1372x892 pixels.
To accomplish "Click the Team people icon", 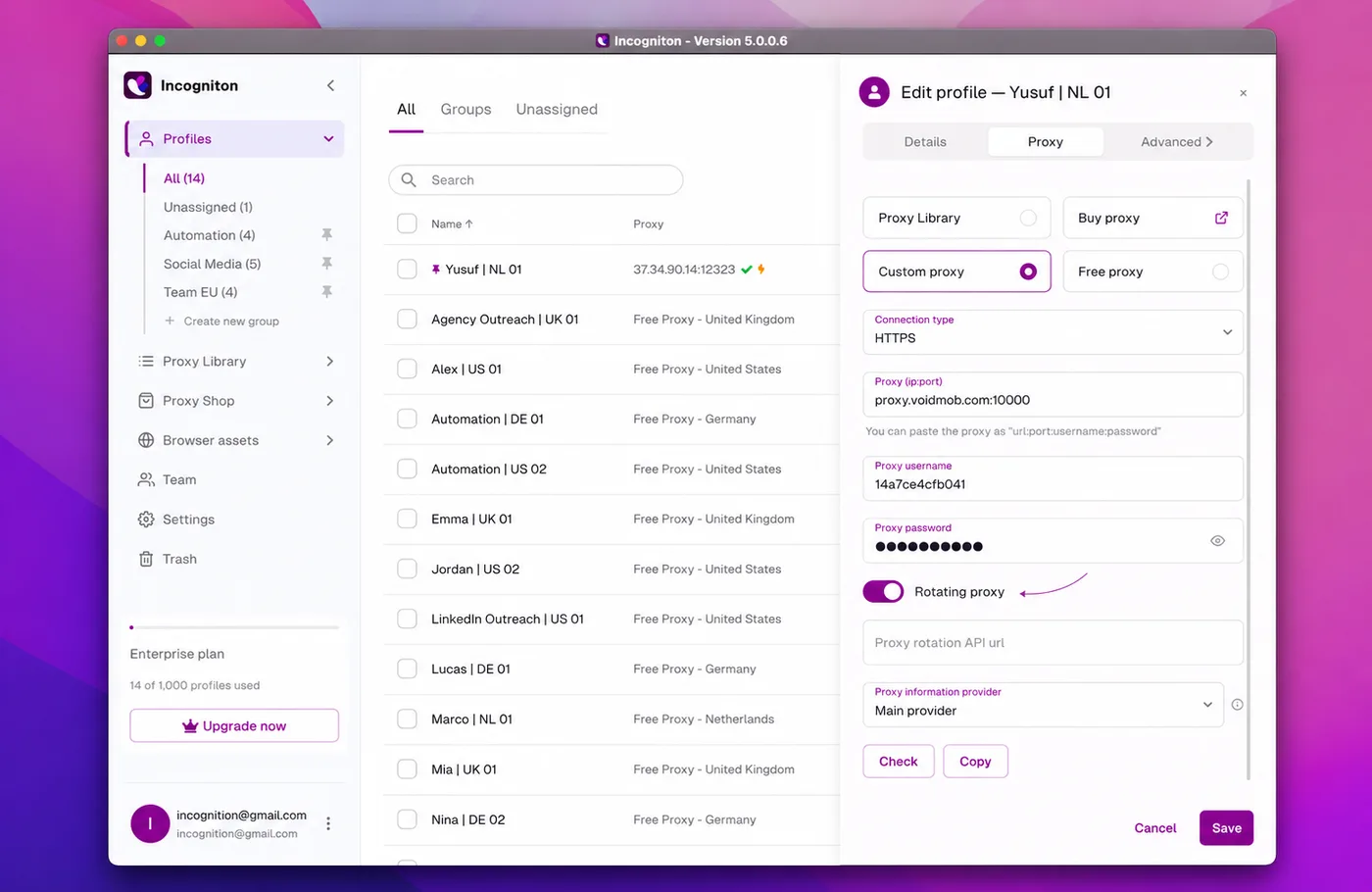I will [x=146, y=479].
